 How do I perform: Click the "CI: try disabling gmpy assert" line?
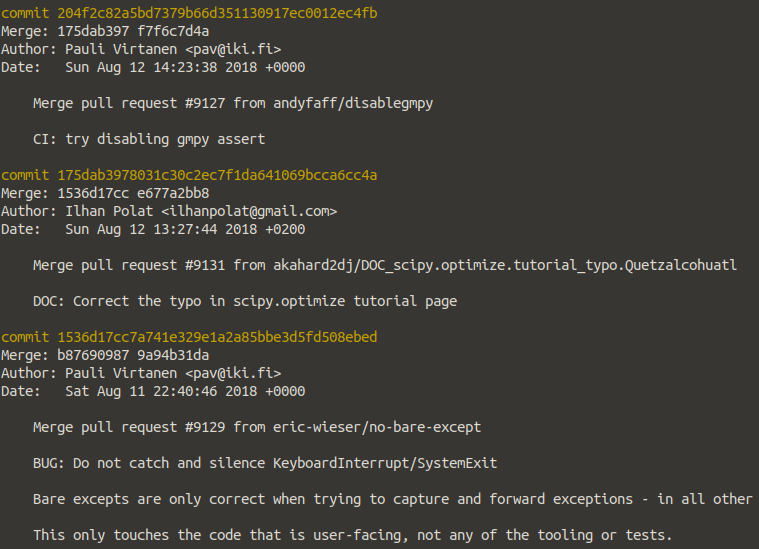coord(149,139)
